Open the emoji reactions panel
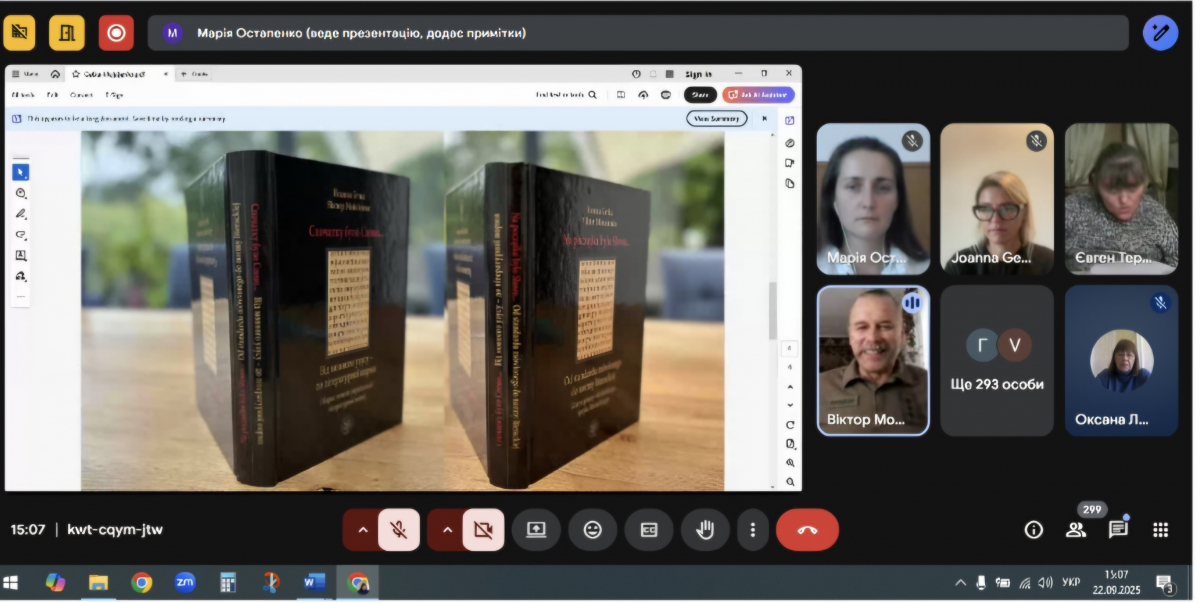 [x=593, y=530]
